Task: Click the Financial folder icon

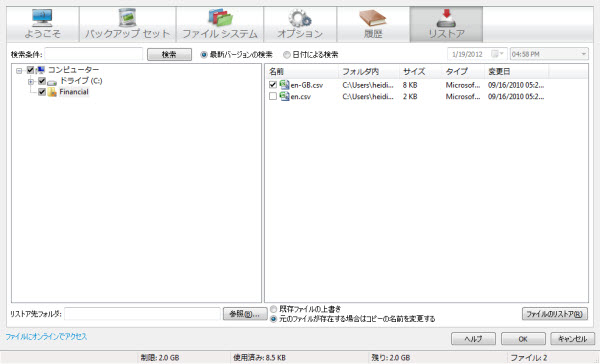Action: coord(52,92)
